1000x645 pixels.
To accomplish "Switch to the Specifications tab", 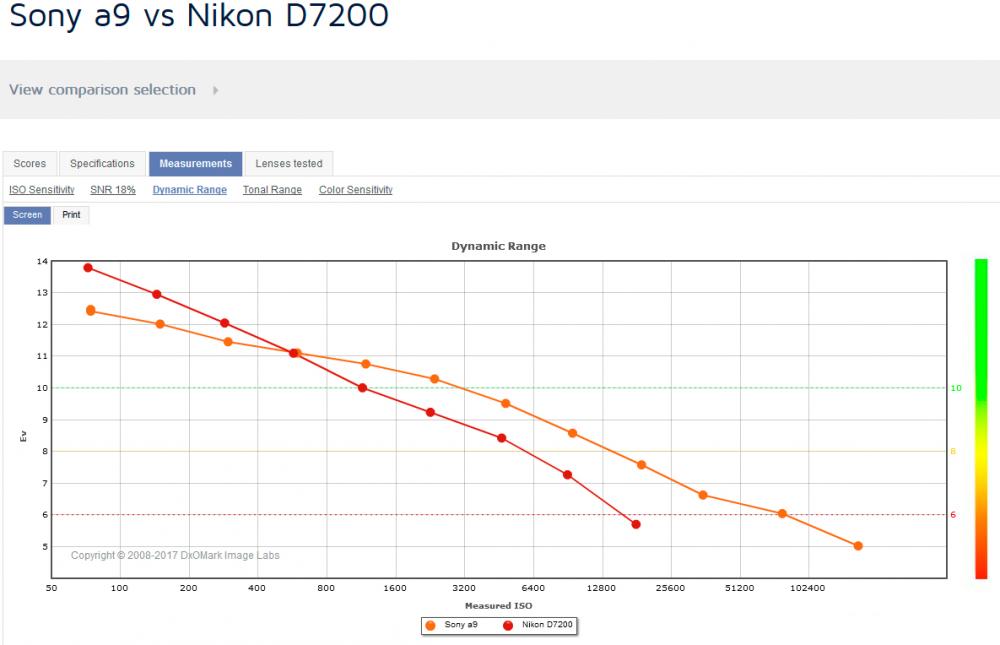I will (102, 163).
